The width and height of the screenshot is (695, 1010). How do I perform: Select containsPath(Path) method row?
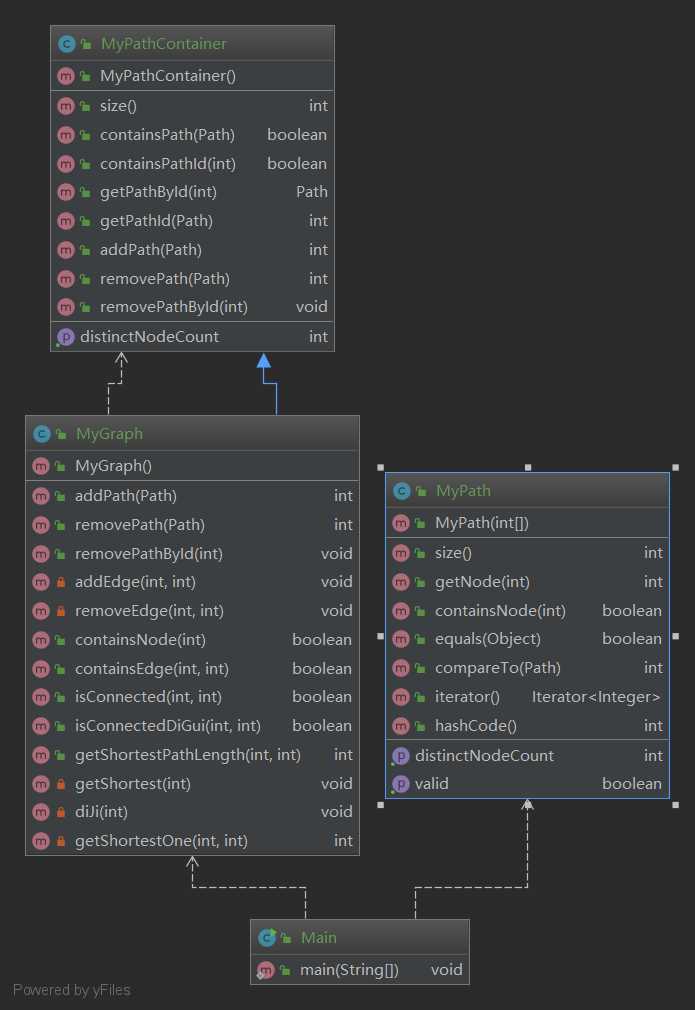(192, 135)
